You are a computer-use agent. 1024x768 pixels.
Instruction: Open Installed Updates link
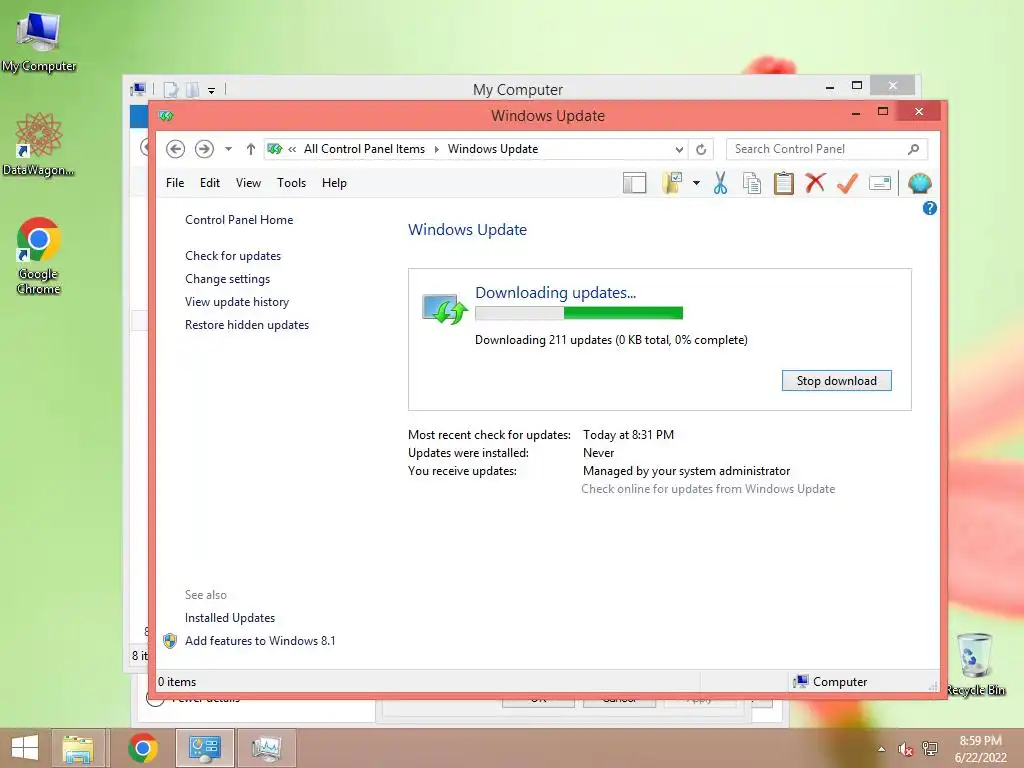pyautogui.click(x=230, y=618)
